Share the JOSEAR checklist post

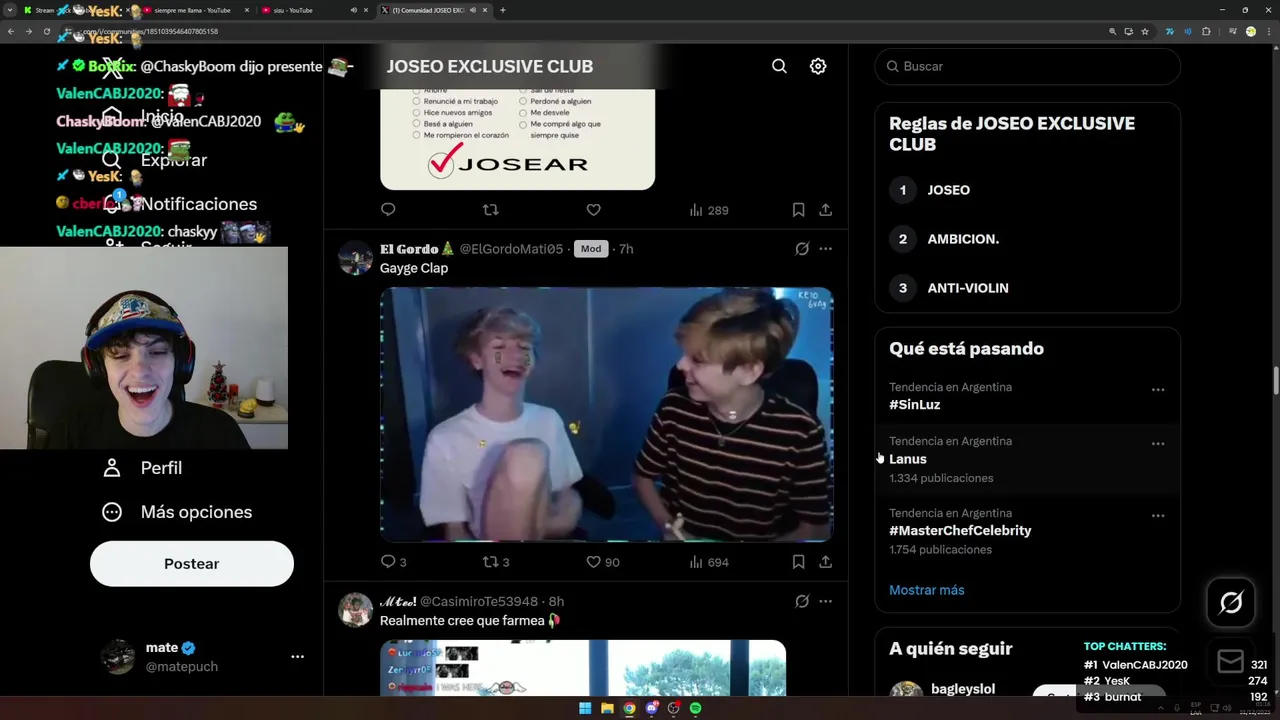point(825,210)
